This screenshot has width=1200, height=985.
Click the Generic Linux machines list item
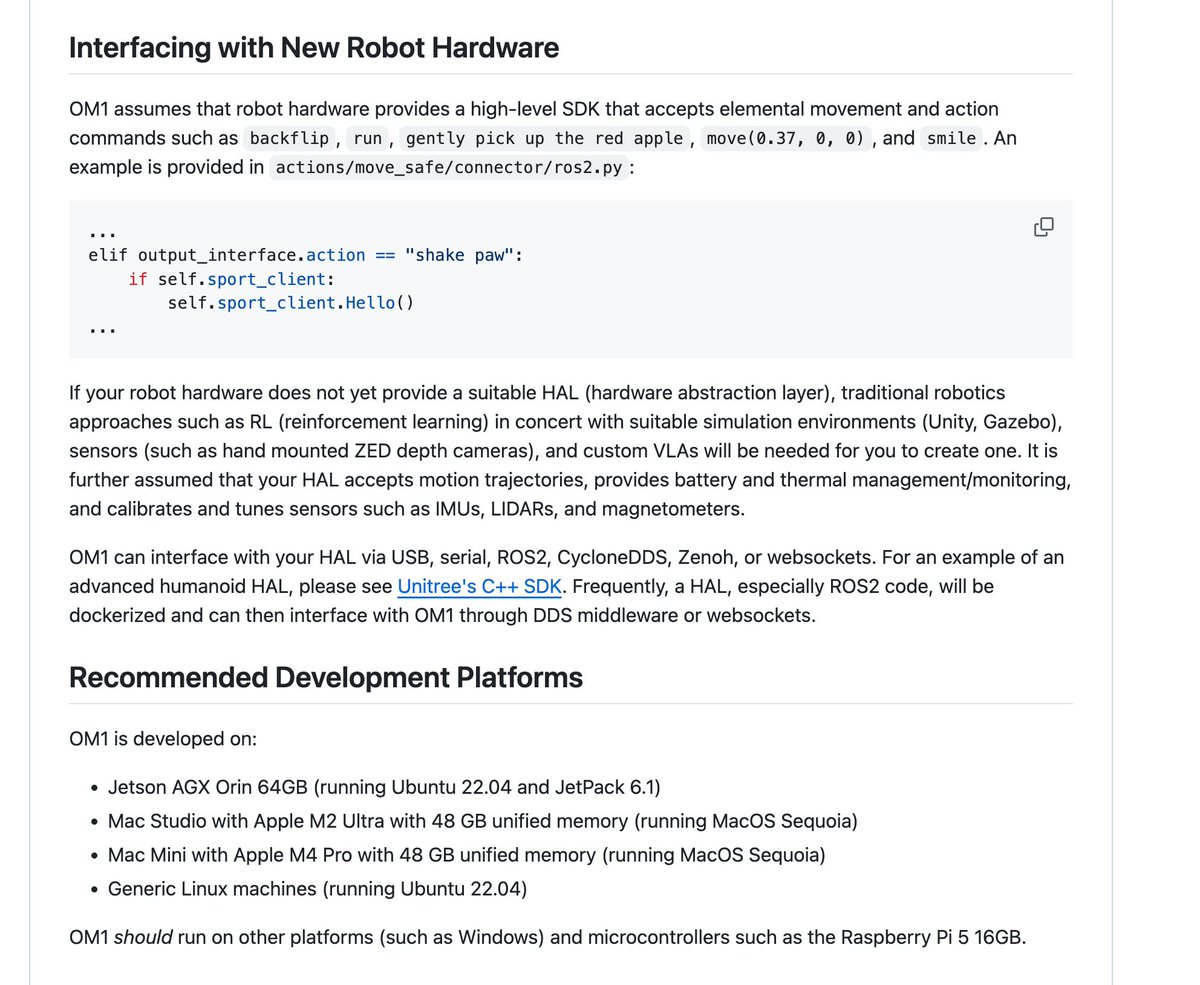[317, 888]
